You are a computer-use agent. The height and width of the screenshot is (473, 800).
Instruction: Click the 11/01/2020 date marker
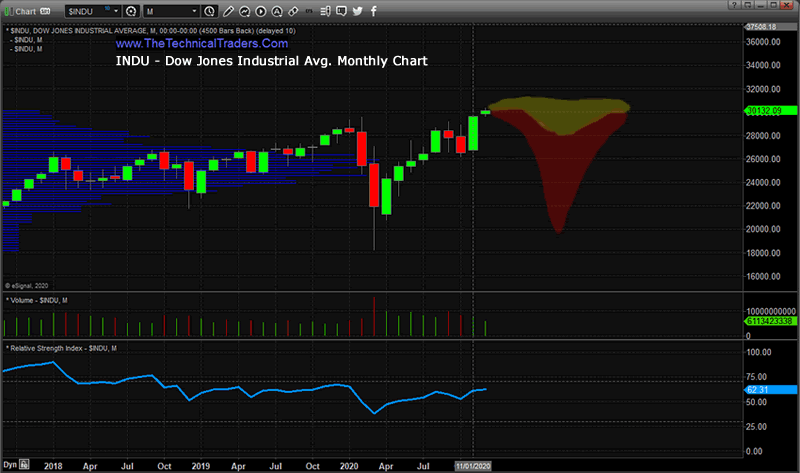click(473, 466)
